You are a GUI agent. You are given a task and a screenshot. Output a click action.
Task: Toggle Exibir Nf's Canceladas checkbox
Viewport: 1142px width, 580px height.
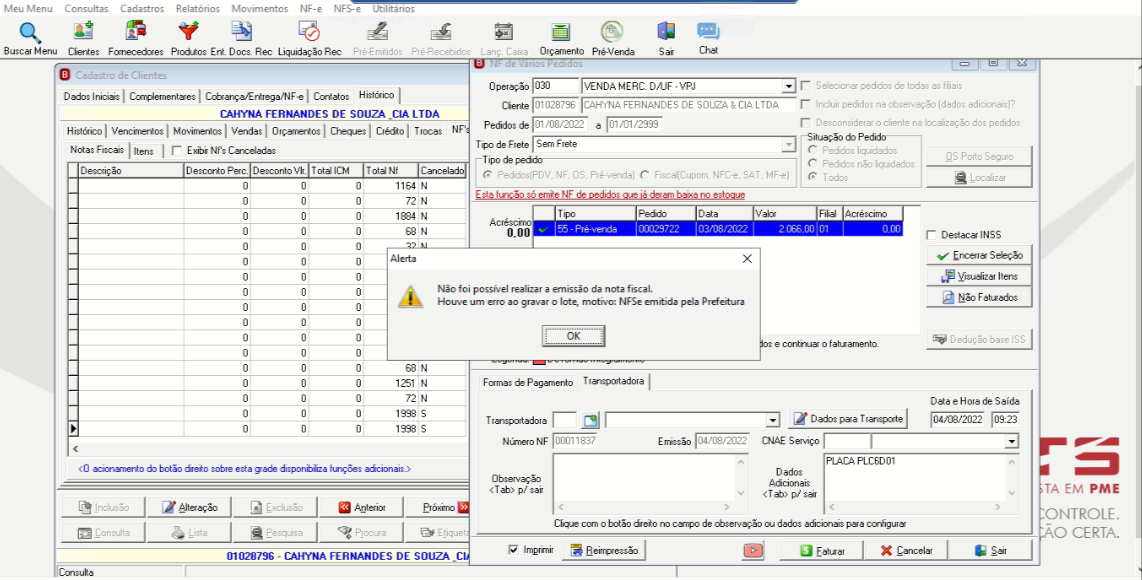[176, 151]
